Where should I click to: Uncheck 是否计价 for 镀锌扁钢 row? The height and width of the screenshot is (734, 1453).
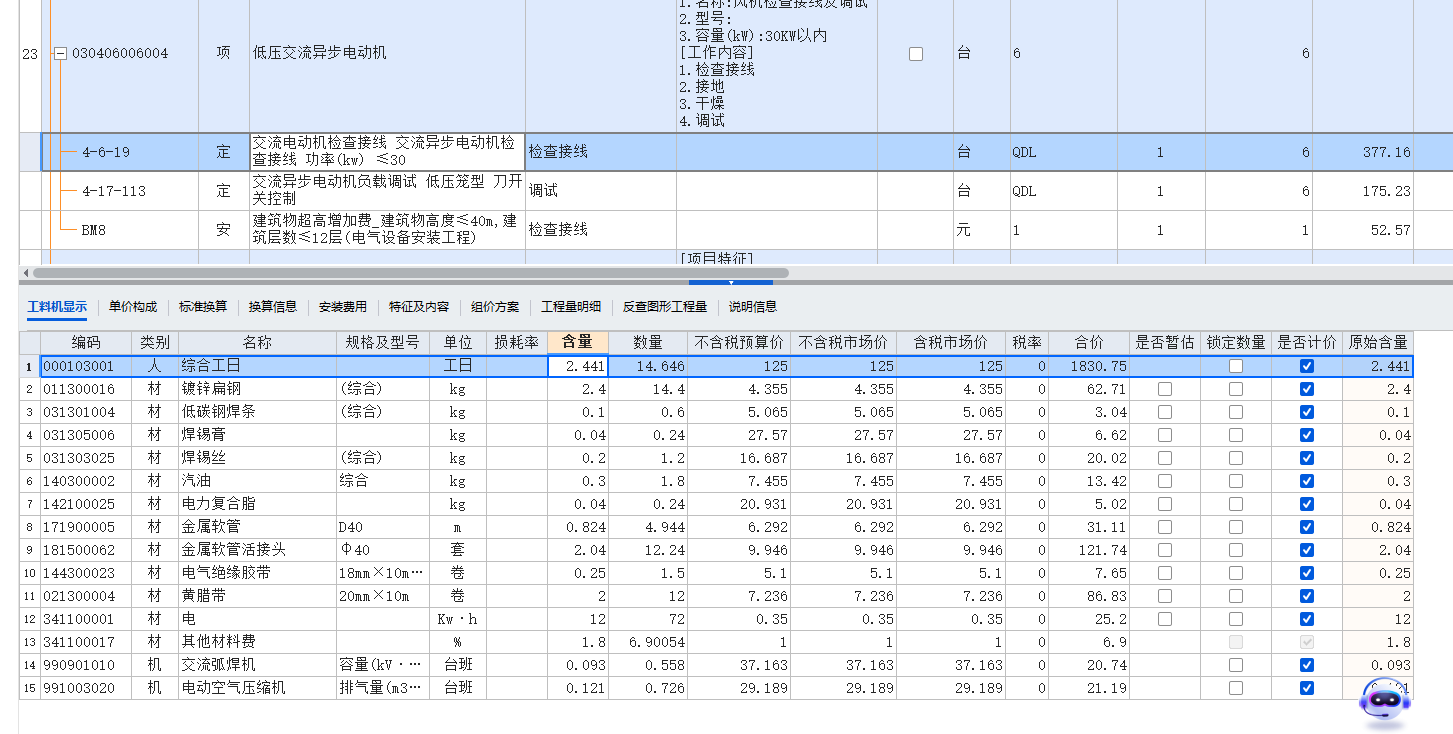tap(1307, 389)
